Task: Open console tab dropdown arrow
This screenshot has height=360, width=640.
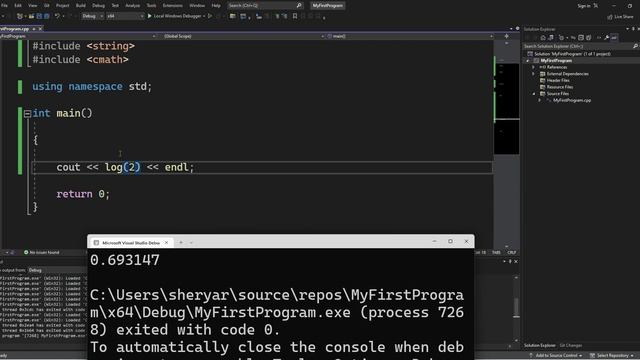Action: 191,243
